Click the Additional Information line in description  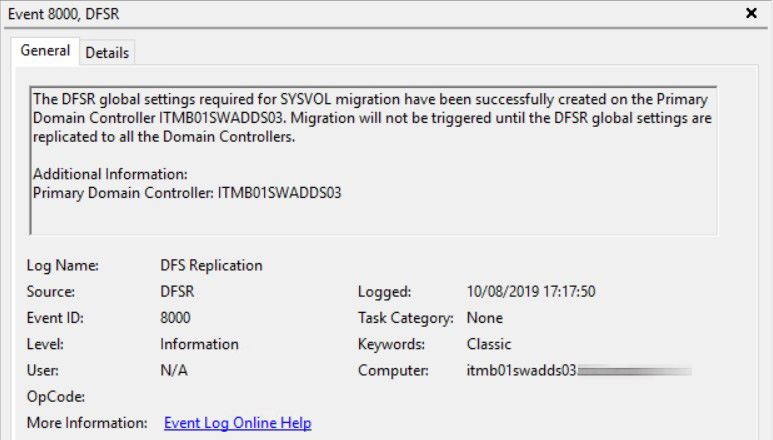[110, 174]
